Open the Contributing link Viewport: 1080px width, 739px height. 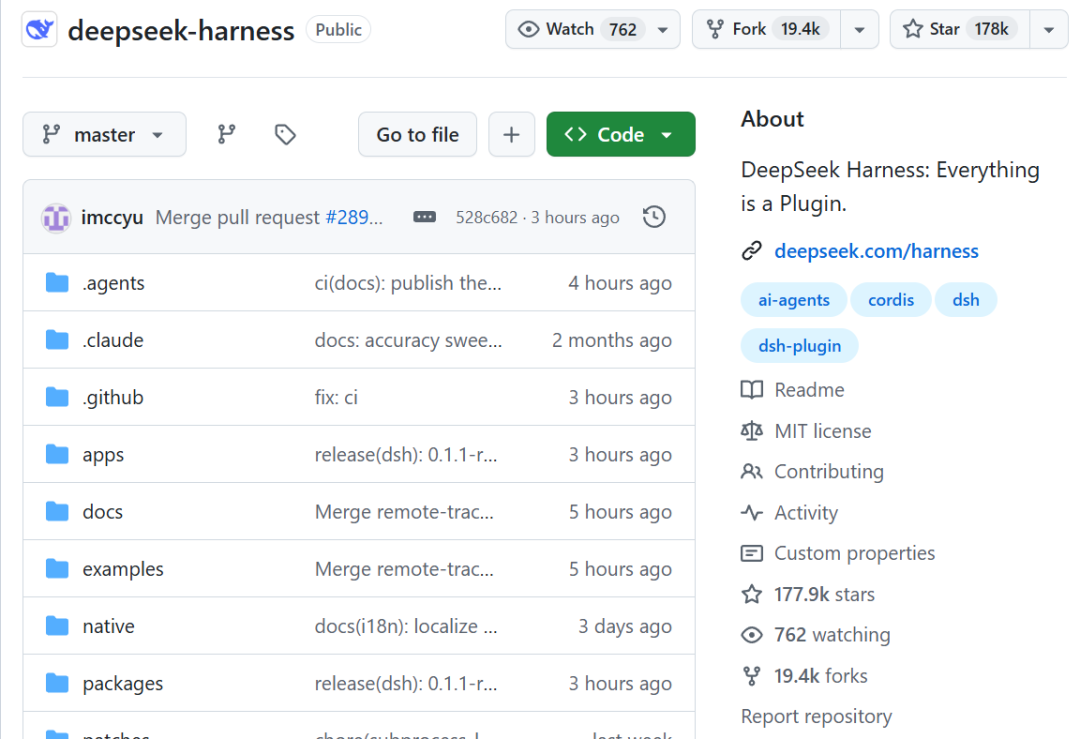(829, 472)
